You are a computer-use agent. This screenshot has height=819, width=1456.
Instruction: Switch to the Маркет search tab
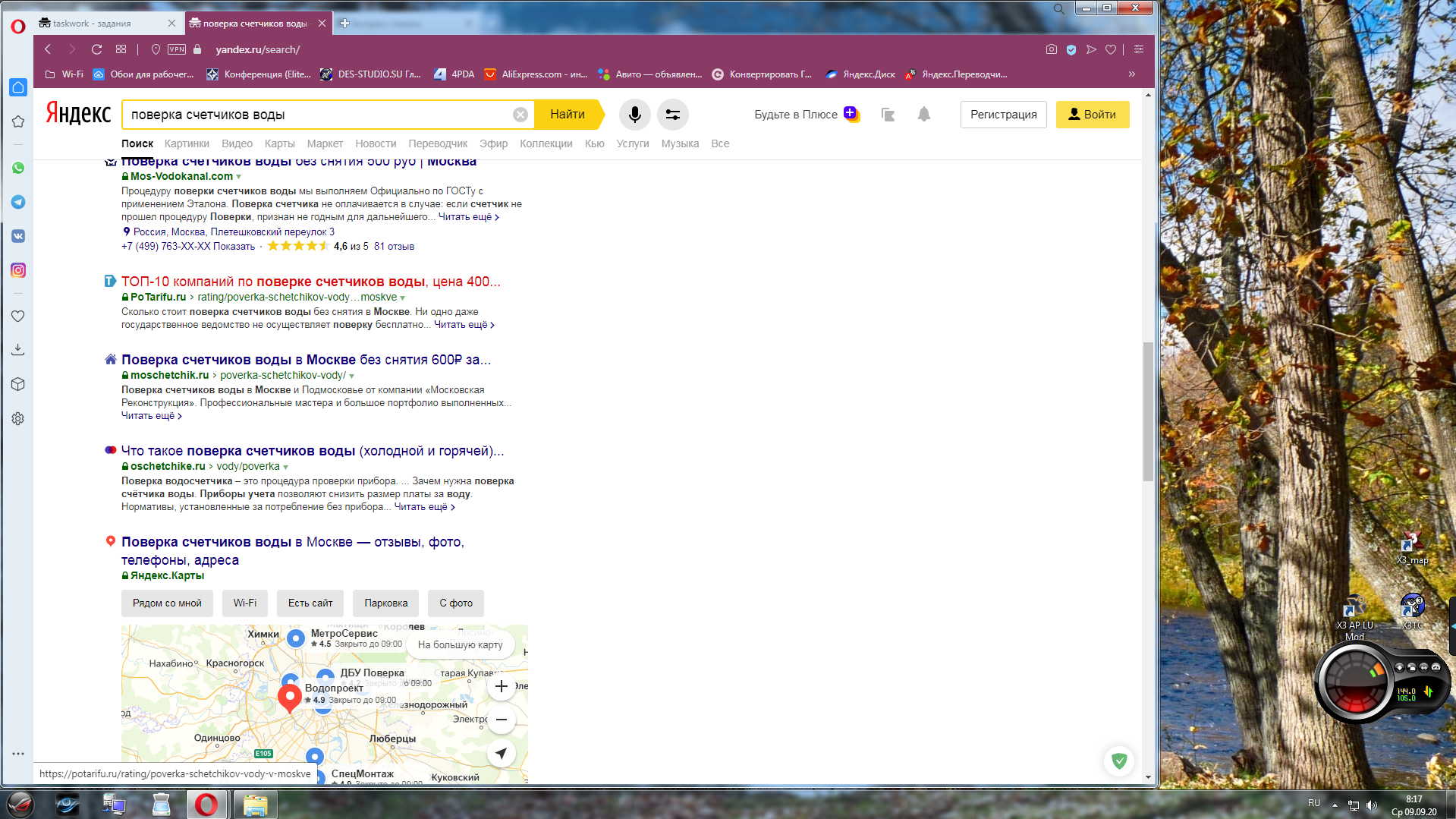tap(325, 143)
